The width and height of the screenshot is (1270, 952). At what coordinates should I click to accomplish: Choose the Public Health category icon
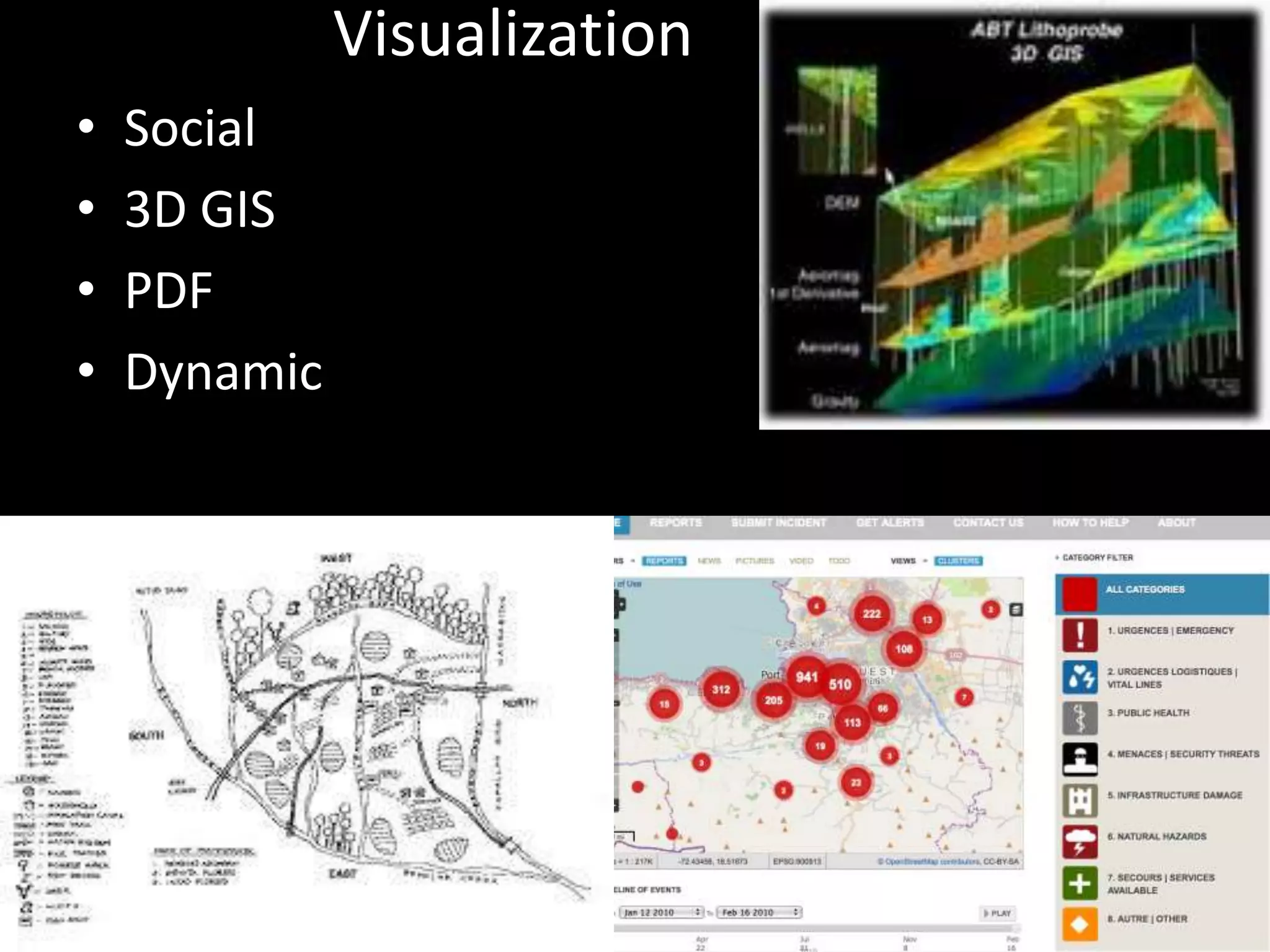1080,718
